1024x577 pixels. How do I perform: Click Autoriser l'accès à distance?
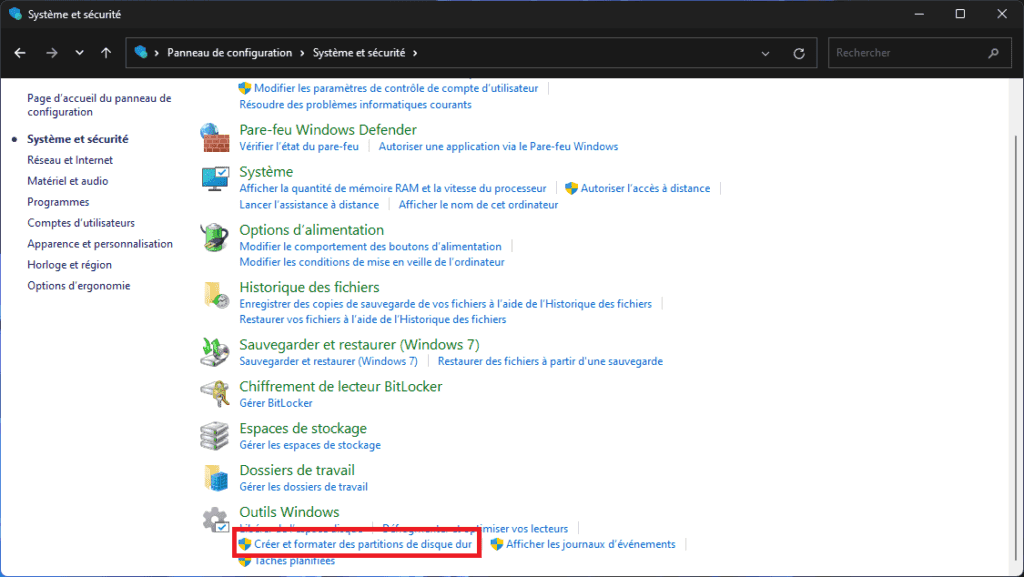click(x=645, y=188)
